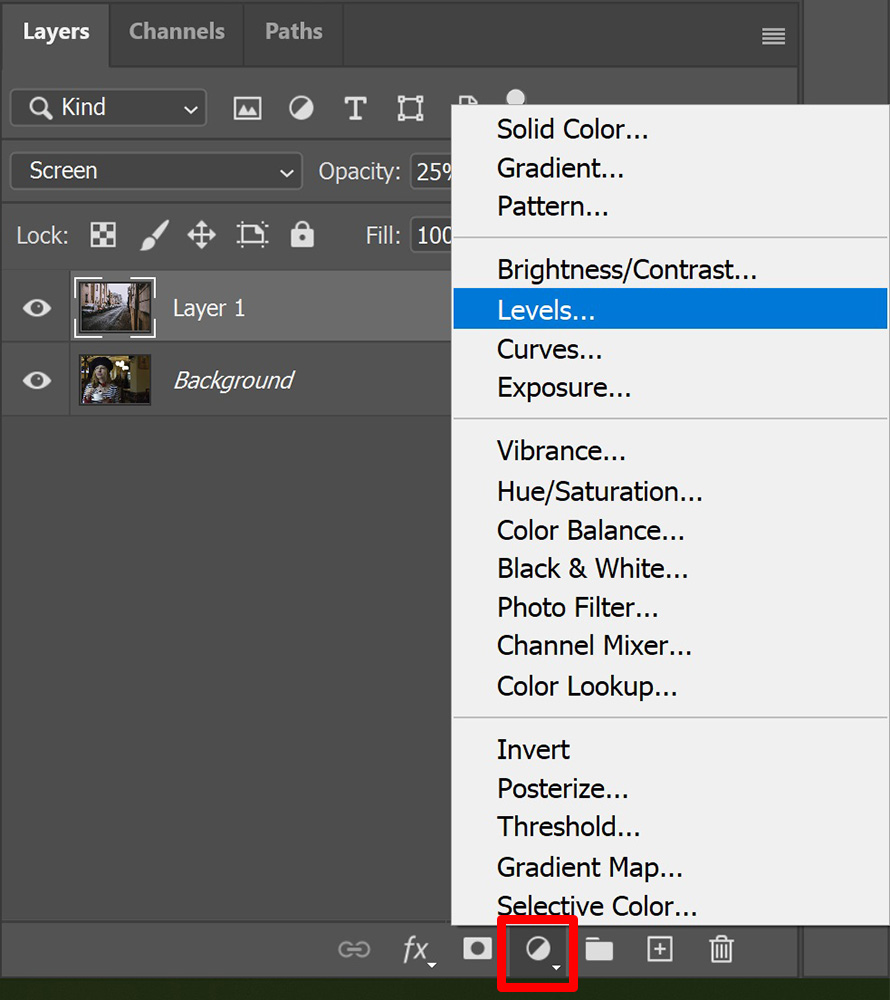Choose Brightness/Contrast... adjustment
Image resolution: width=890 pixels, height=1000 pixels.
(670, 270)
